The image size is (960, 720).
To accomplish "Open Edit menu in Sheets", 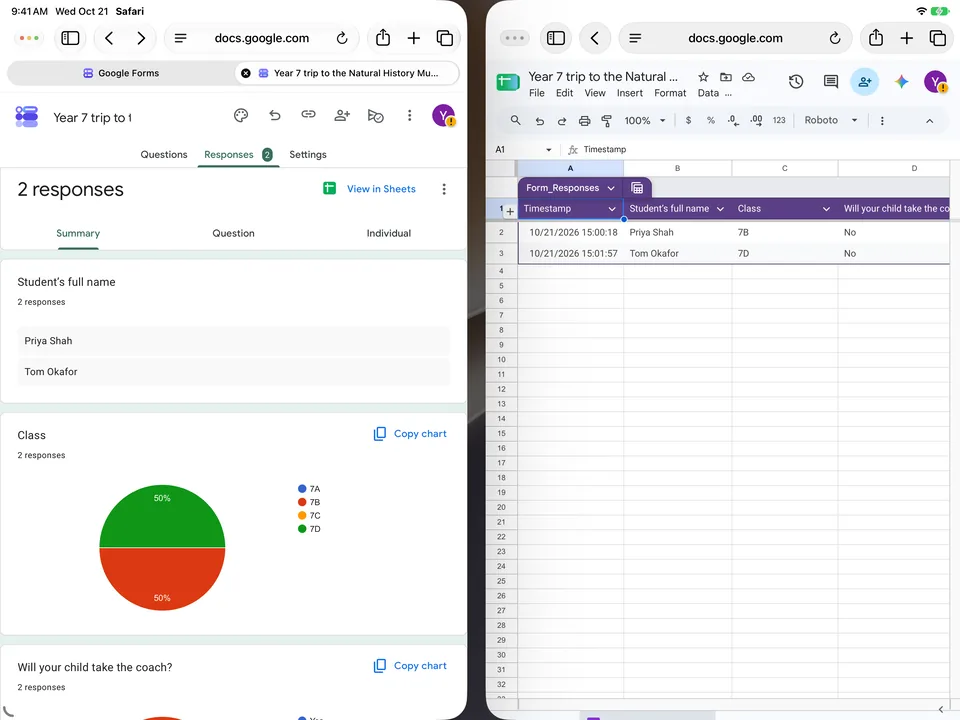I will (564, 93).
